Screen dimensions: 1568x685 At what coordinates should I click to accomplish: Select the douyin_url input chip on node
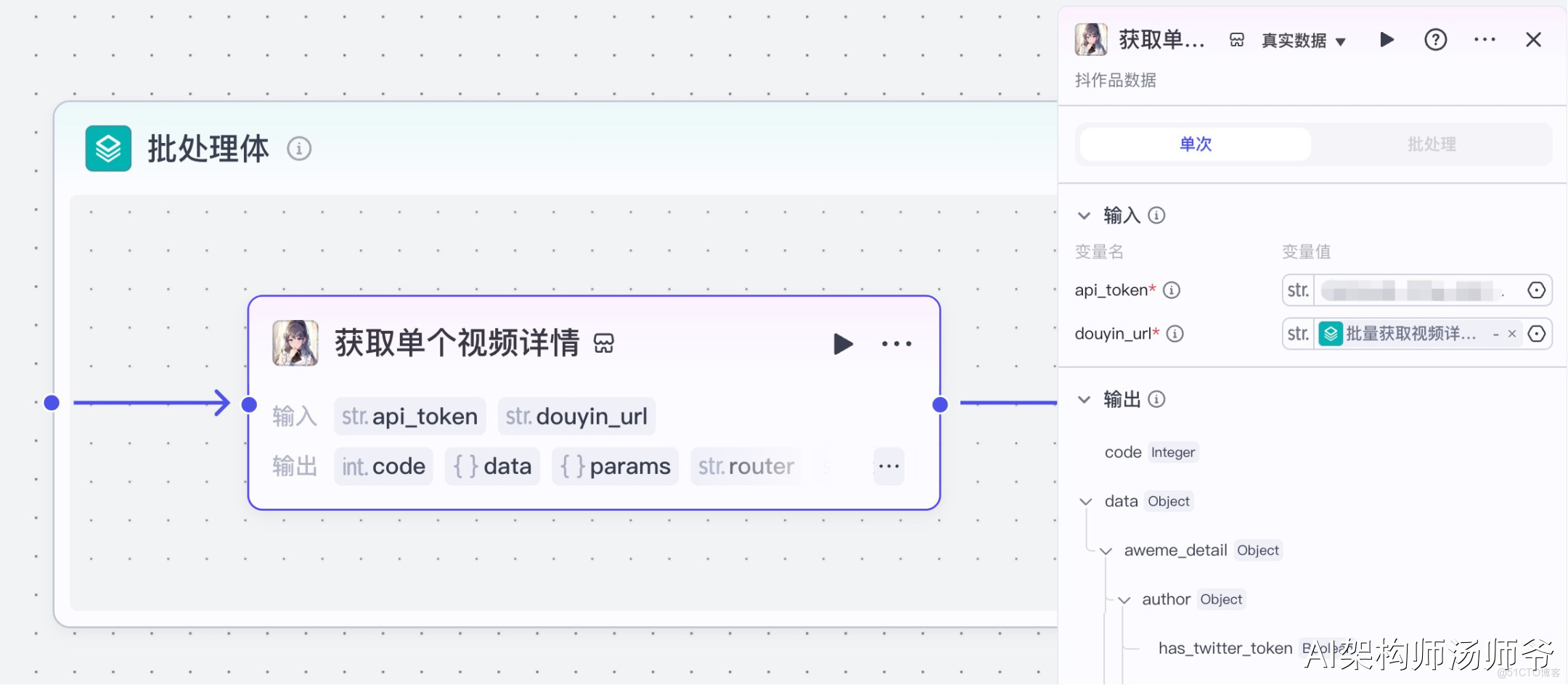tap(576, 417)
